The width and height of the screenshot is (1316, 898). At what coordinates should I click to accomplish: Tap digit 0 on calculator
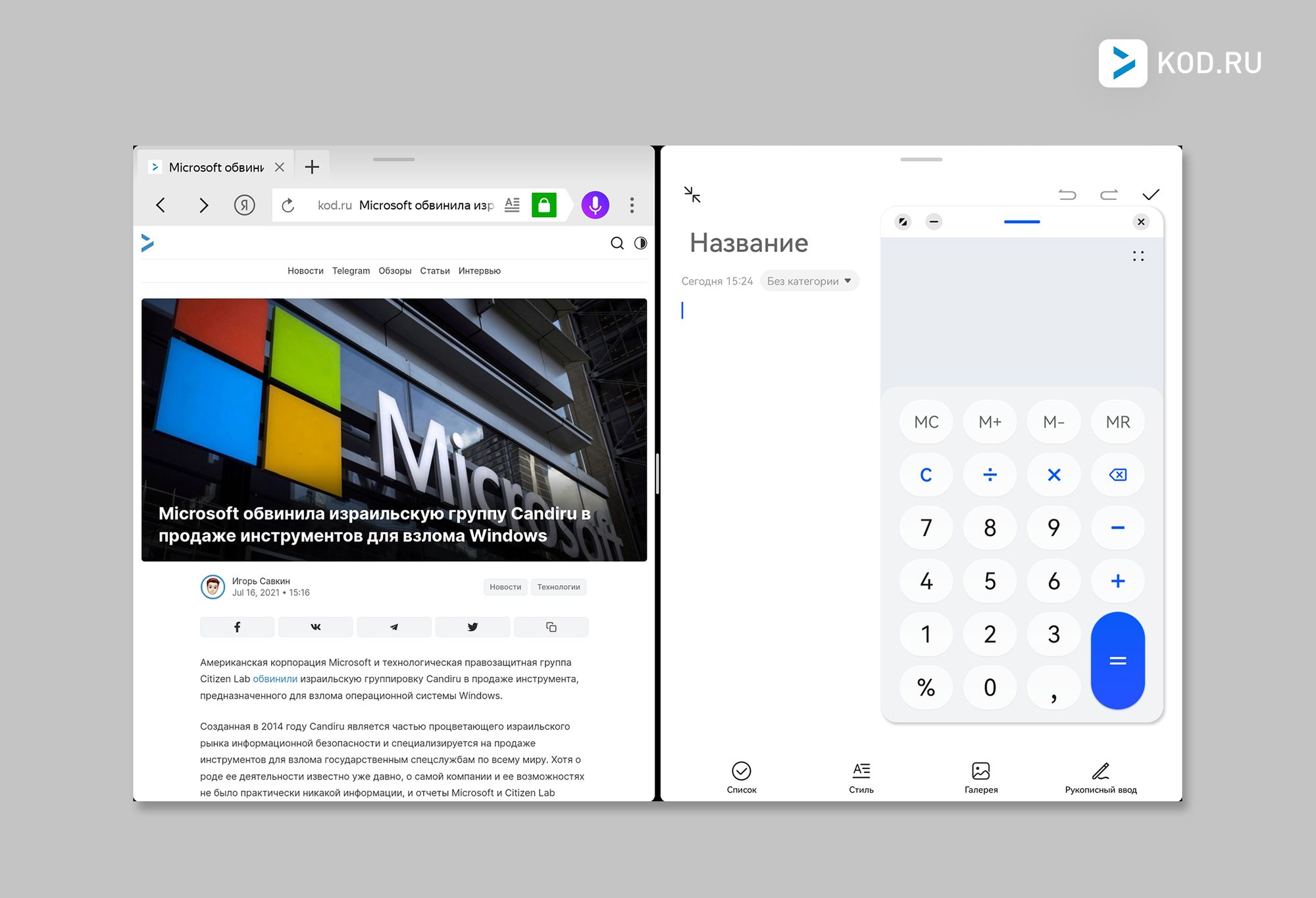pos(990,687)
